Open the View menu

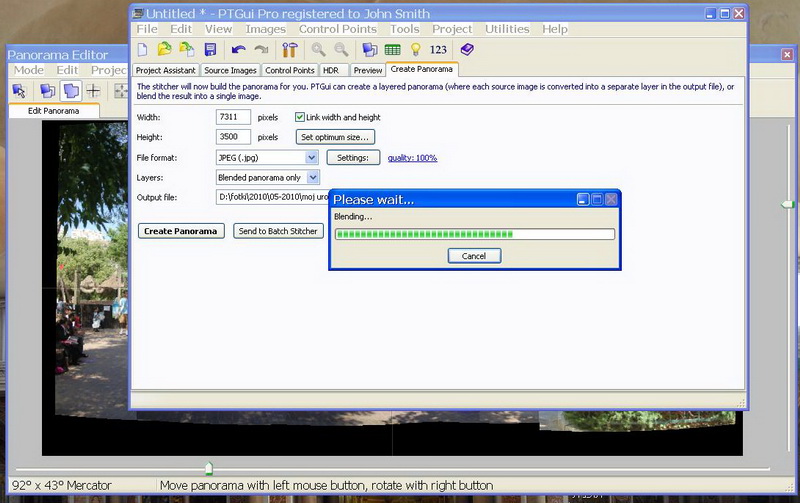[x=218, y=29]
